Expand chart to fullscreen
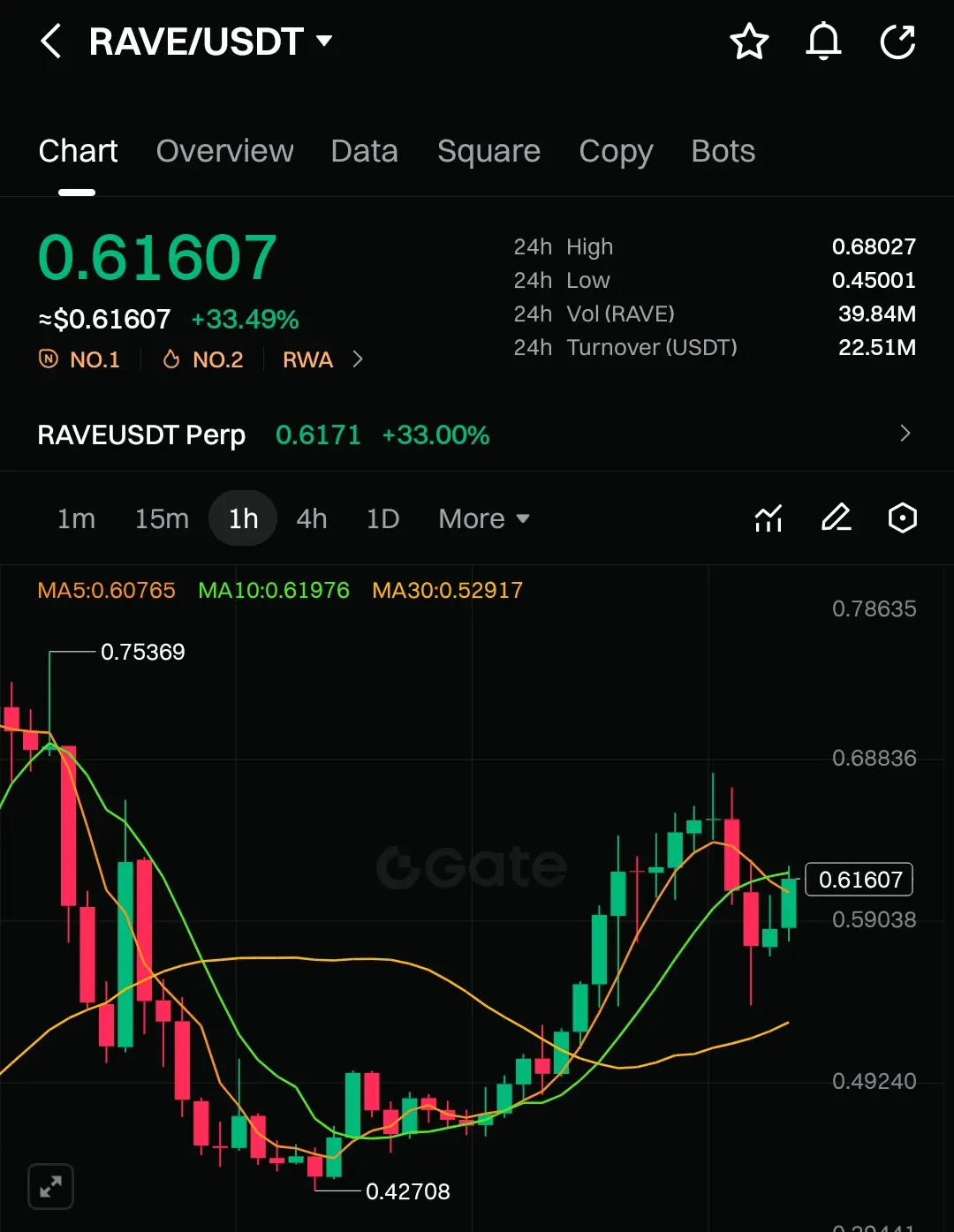 [51, 1186]
